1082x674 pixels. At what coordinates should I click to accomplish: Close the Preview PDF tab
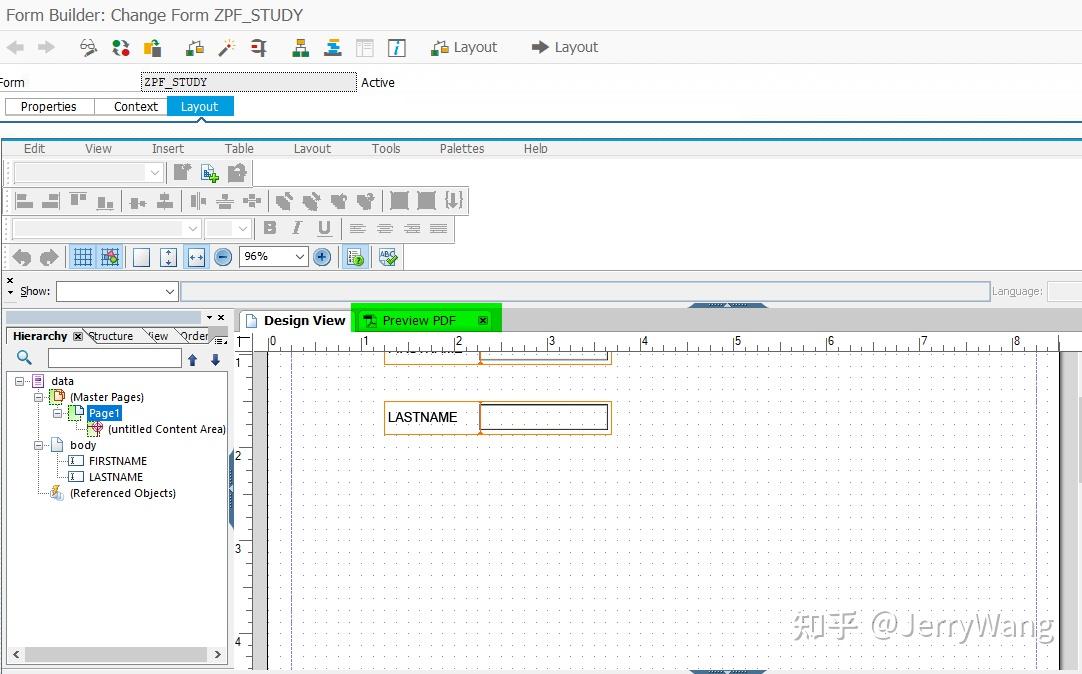[x=483, y=320]
